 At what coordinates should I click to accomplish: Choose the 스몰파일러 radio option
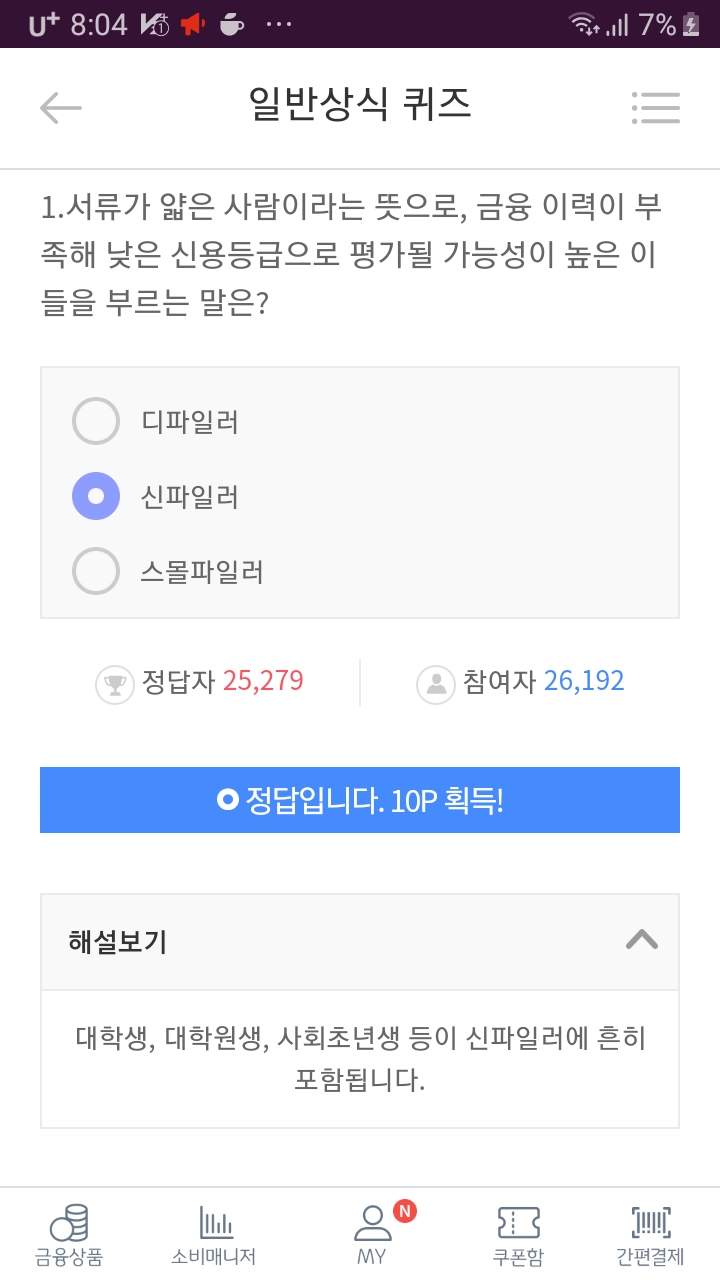click(x=96, y=571)
